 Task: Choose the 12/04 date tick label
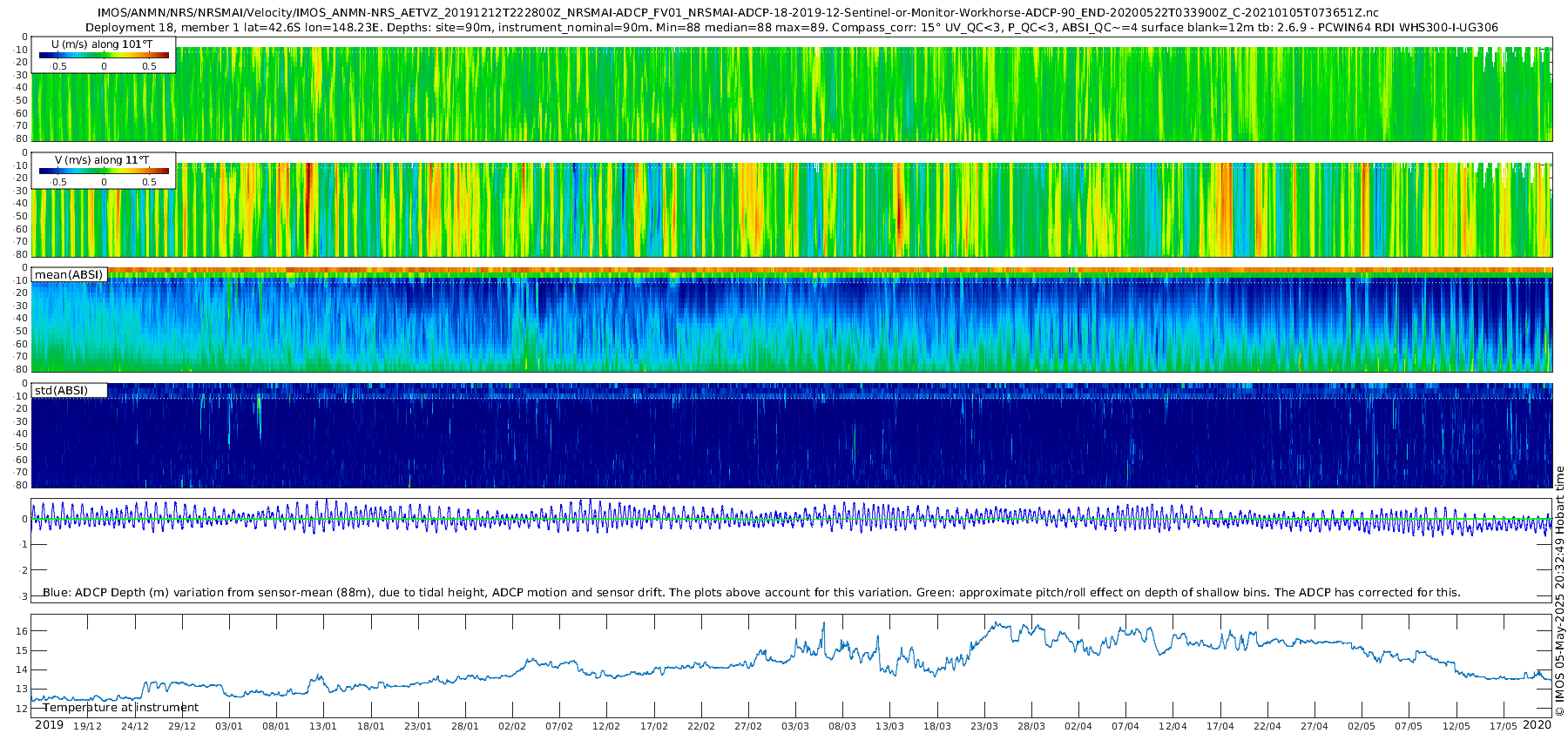1173,726
